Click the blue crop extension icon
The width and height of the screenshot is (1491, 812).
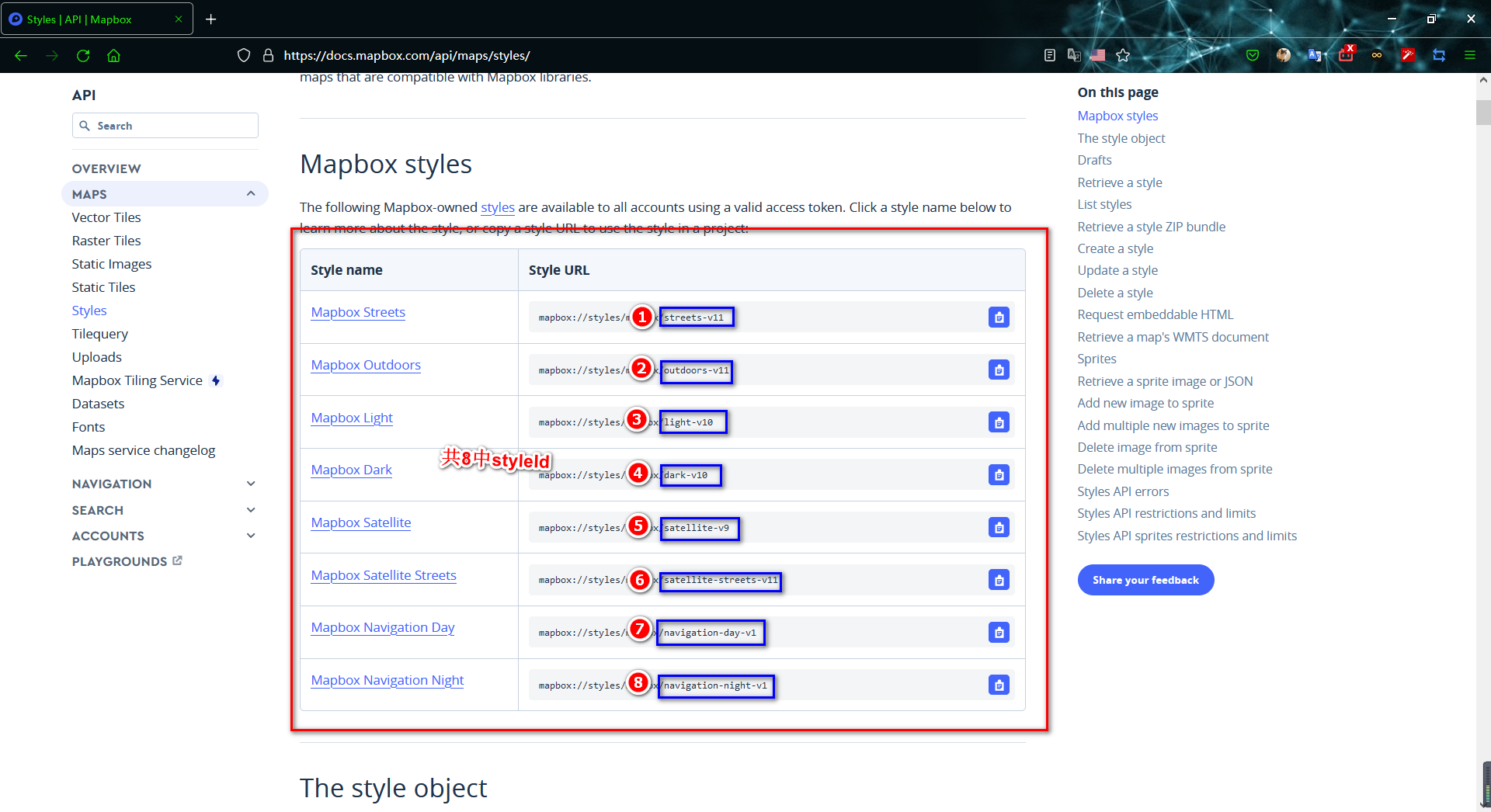point(1439,55)
